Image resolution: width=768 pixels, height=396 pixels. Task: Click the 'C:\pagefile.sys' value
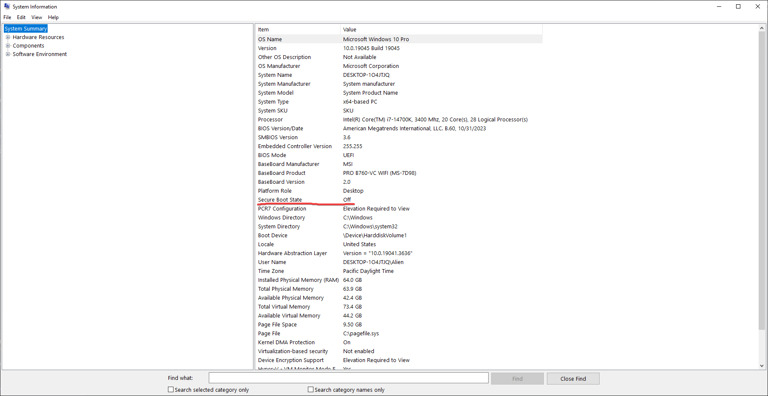point(361,333)
